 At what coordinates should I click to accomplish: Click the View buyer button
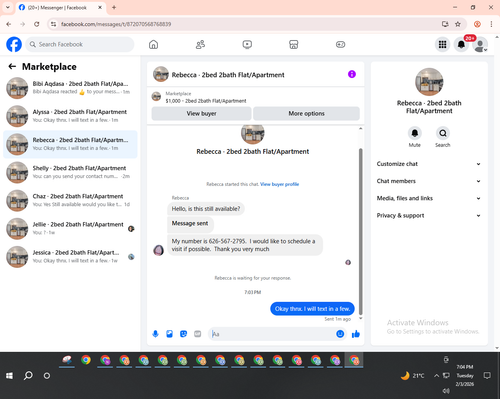[201, 113]
